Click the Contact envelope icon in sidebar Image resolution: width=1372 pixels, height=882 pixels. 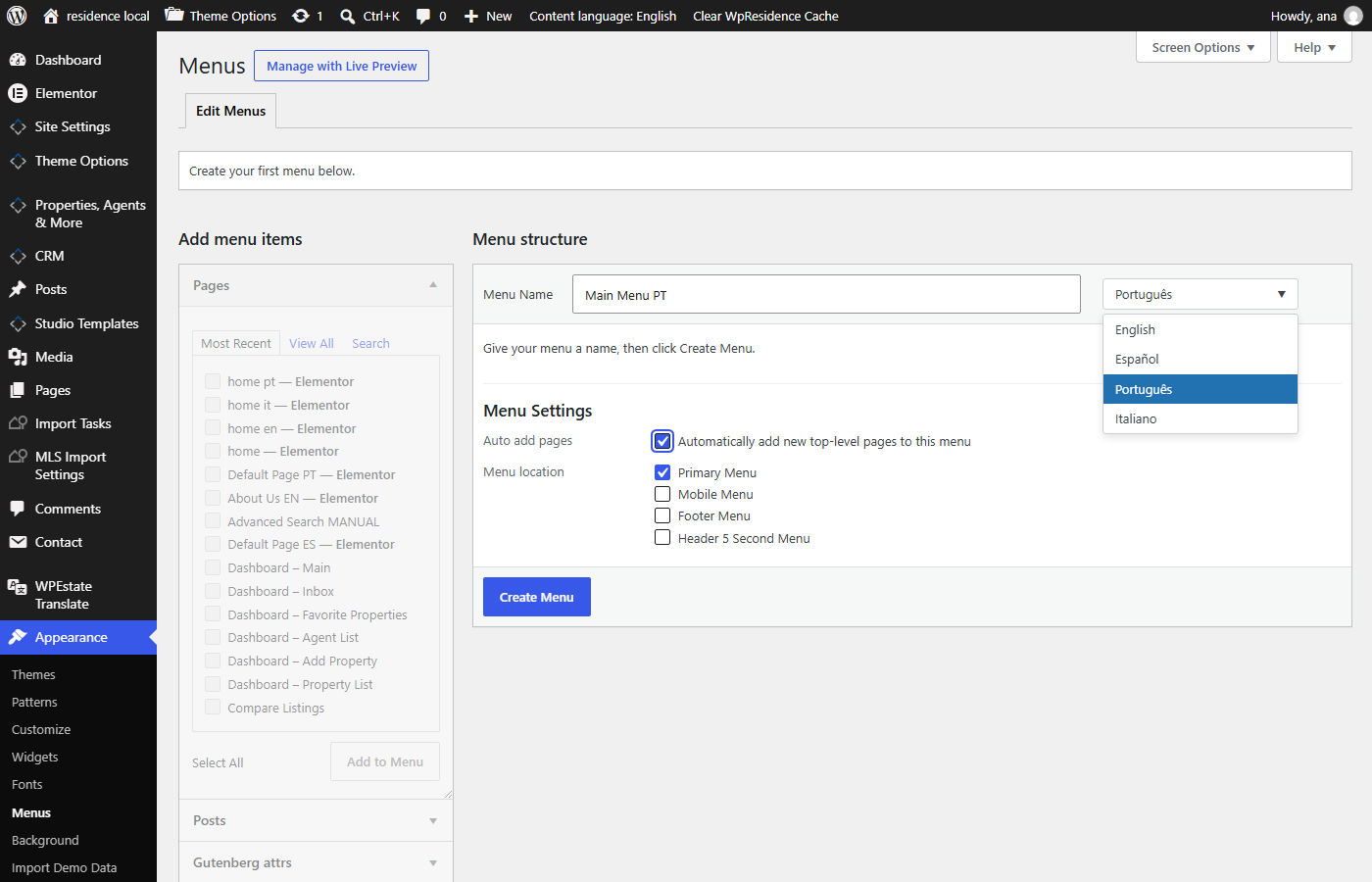tap(18, 542)
